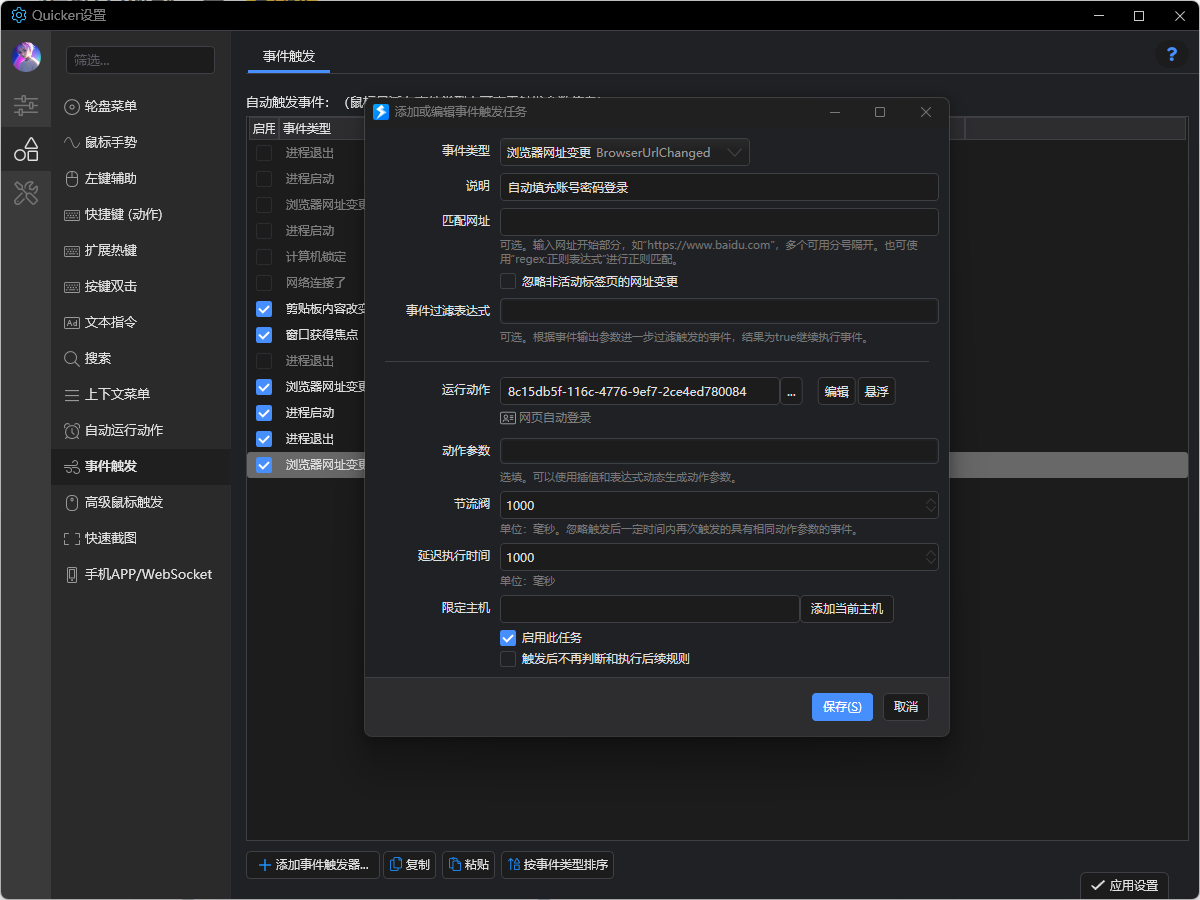
Task: Click 编辑 next to the run action
Action: tap(836, 391)
